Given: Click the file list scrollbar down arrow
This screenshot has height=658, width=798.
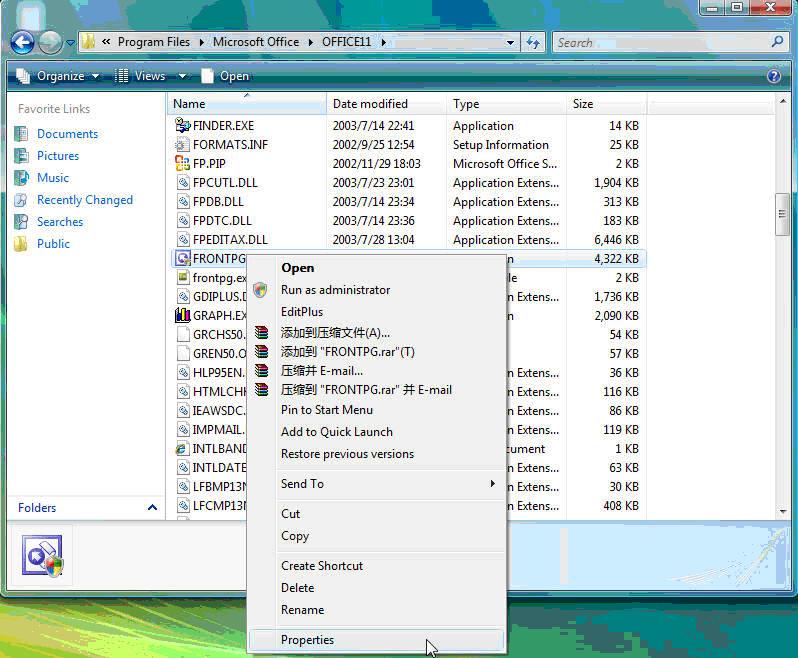Looking at the screenshot, I should click(783, 511).
